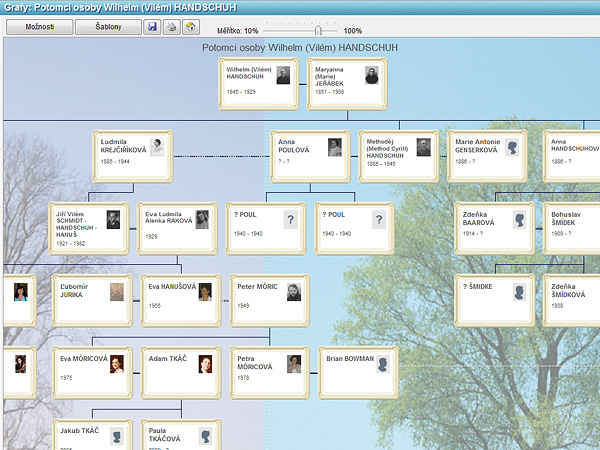Click Peter MÓRIC portrait photo
This screenshot has height=450, width=600.
(294, 292)
